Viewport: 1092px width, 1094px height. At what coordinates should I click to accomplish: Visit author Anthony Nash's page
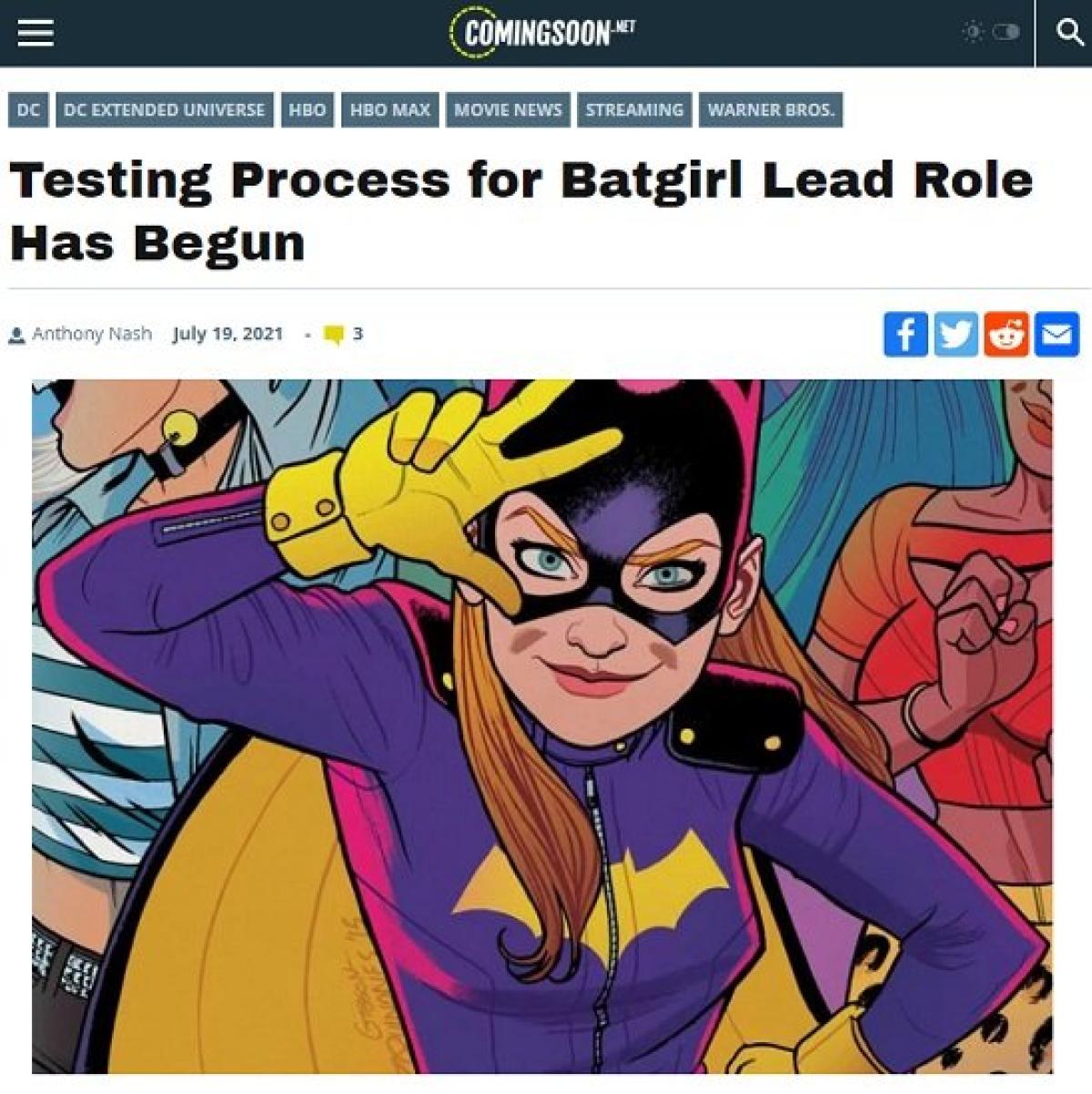tap(92, 334)
